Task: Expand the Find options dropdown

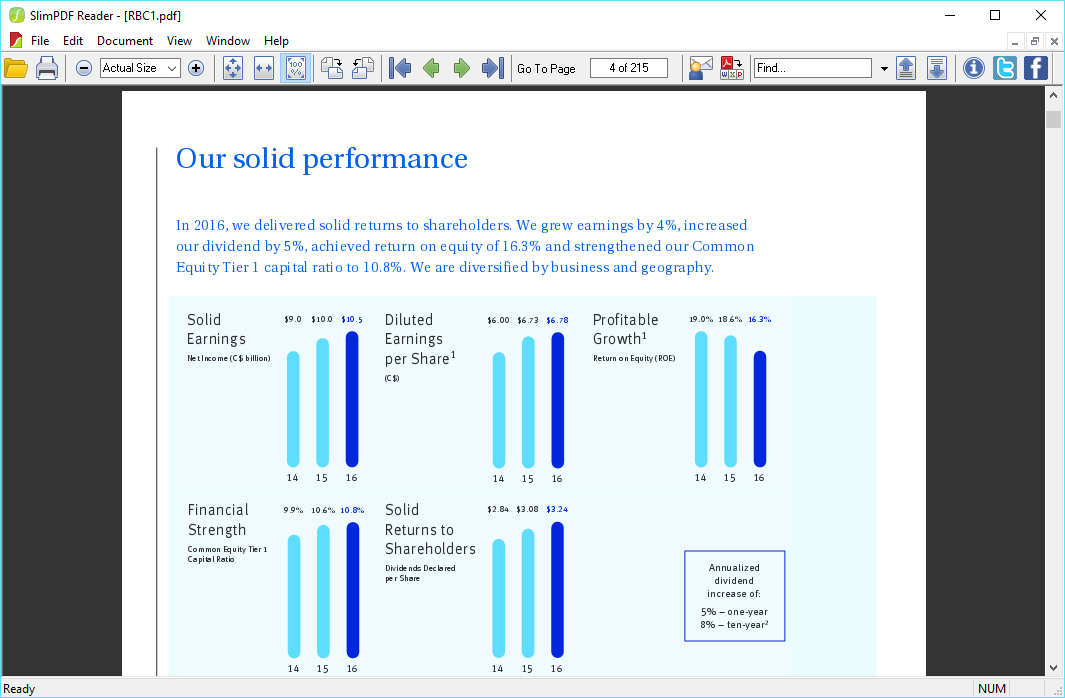Action: [883, 67]
